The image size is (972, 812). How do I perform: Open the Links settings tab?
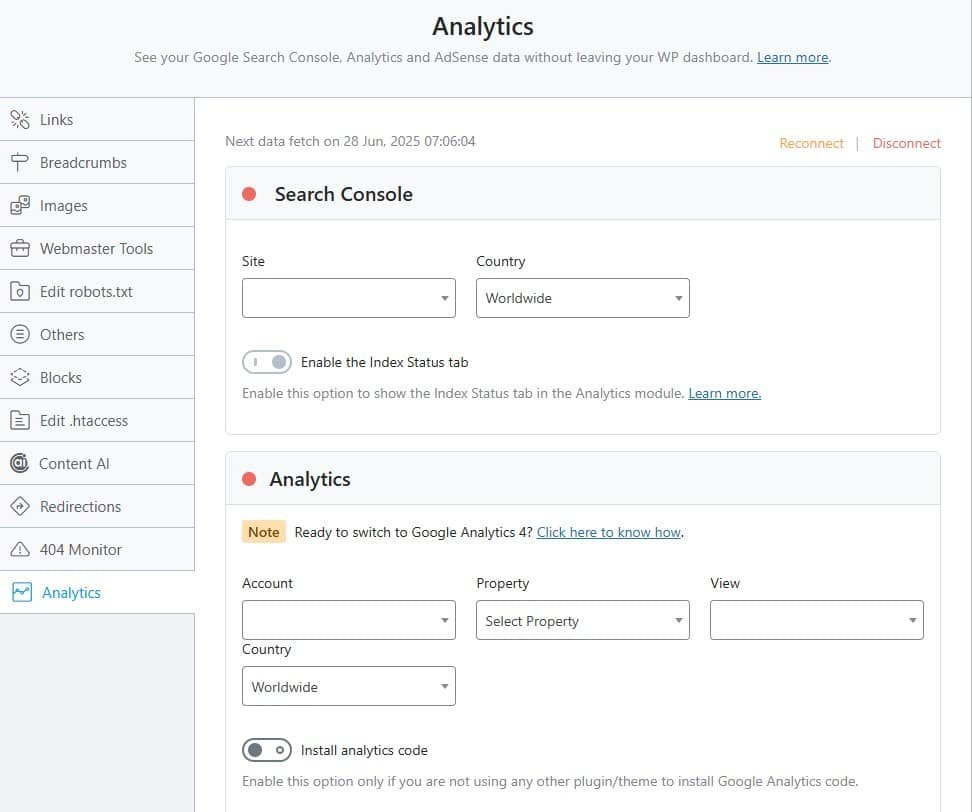coord(97,120)
